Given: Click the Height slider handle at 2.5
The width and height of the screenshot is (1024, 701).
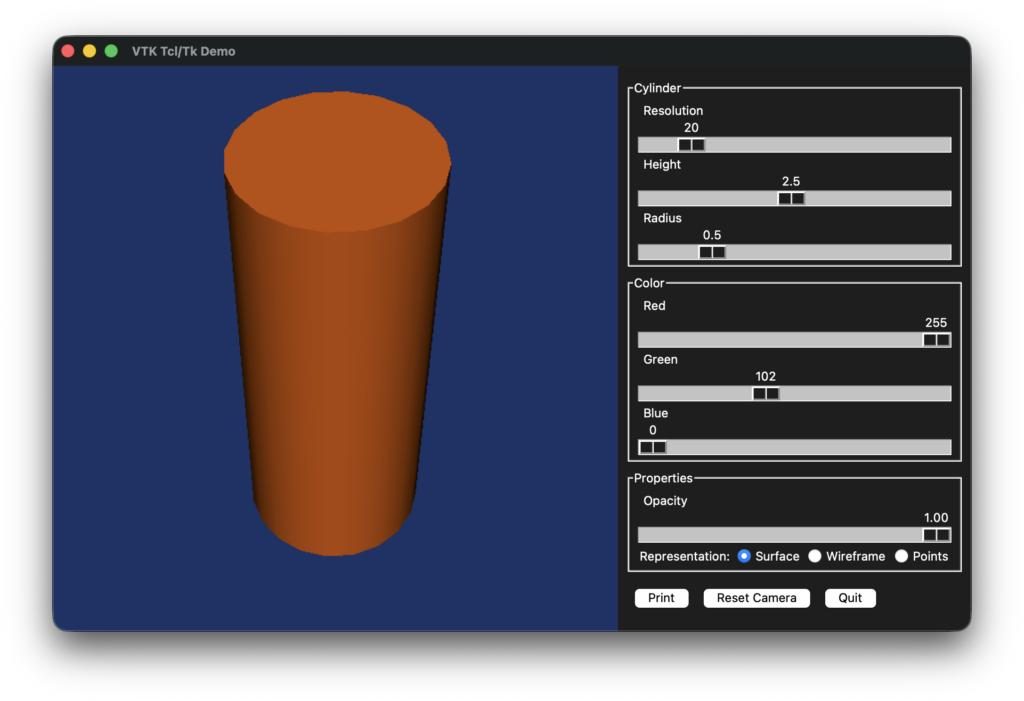Looking at the screenshot, I should [791, 199].
